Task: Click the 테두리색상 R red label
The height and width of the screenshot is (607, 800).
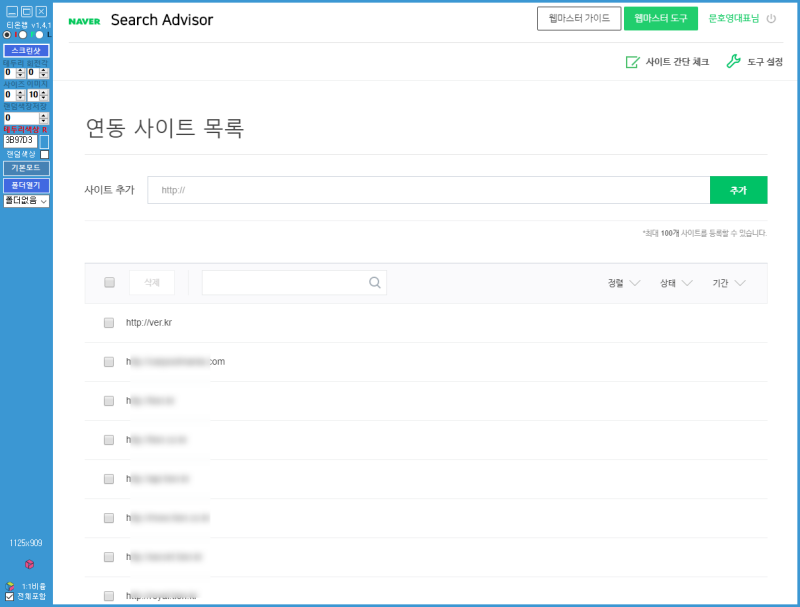Action: 26,130
